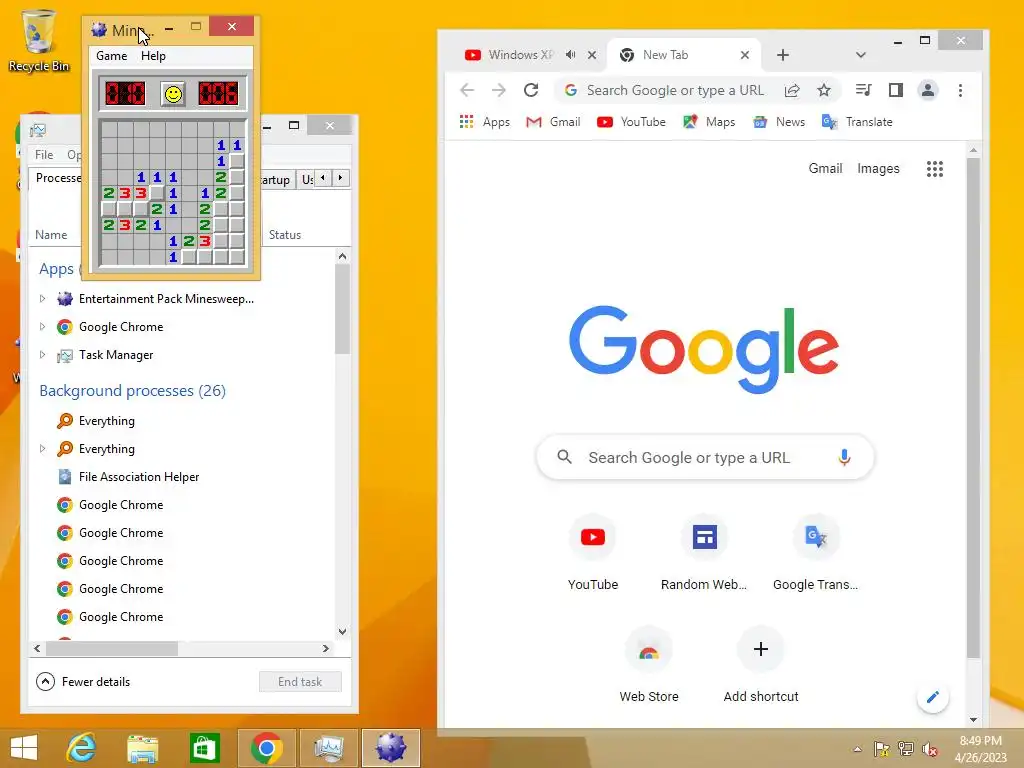Click Chrome back arrow
1024x768 pixels.
tap(467, 90)
